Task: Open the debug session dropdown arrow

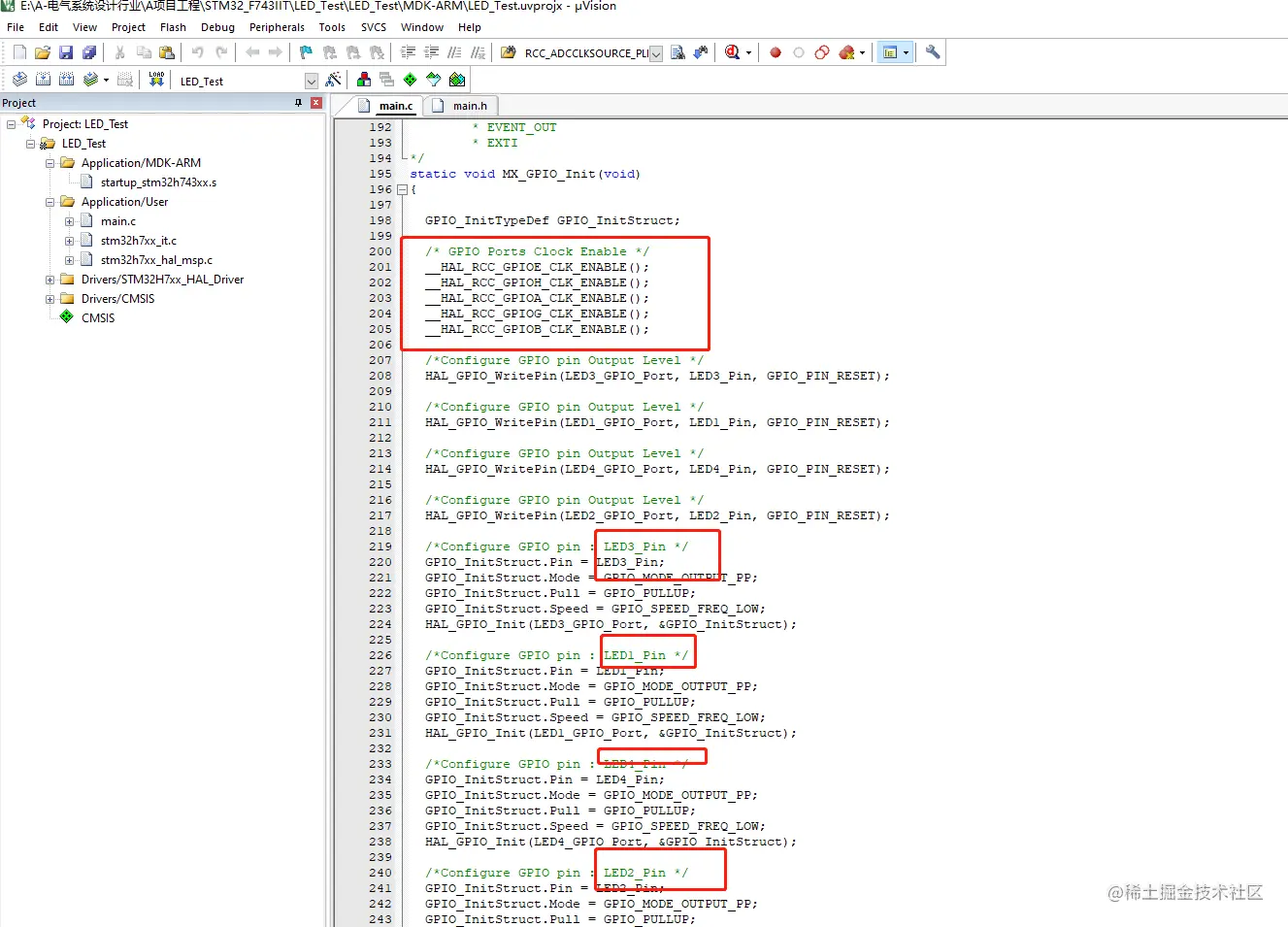Action: click(x=748, y=52)
